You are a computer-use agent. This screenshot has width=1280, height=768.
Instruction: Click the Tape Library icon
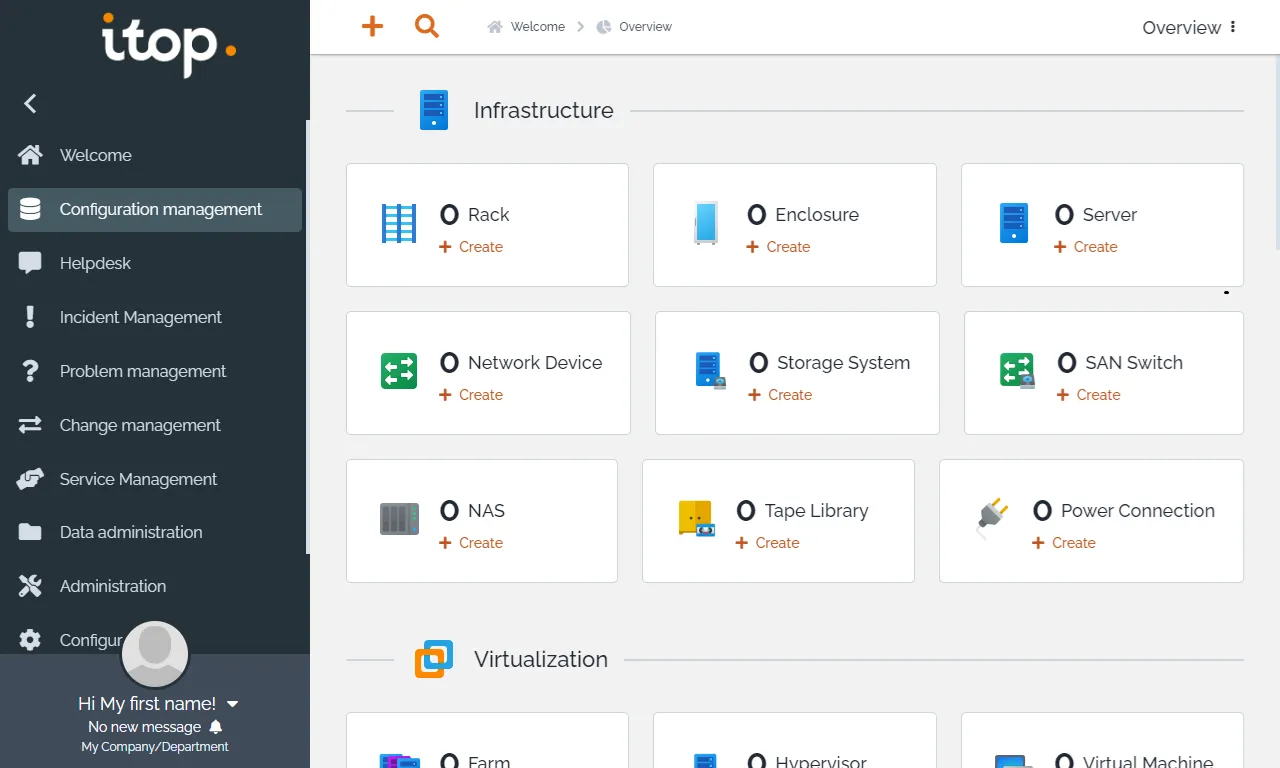coord(696,519)
